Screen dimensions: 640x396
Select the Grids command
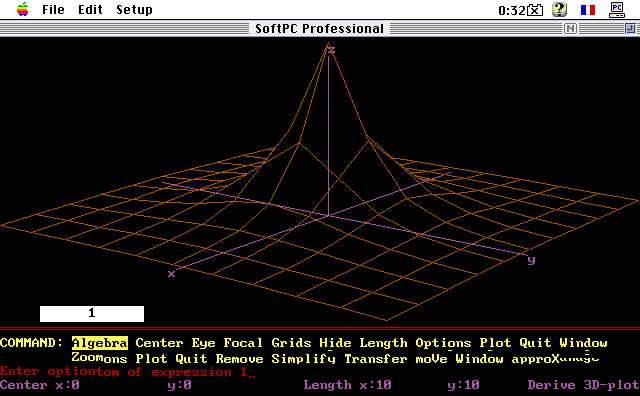[x=291, y=343]
